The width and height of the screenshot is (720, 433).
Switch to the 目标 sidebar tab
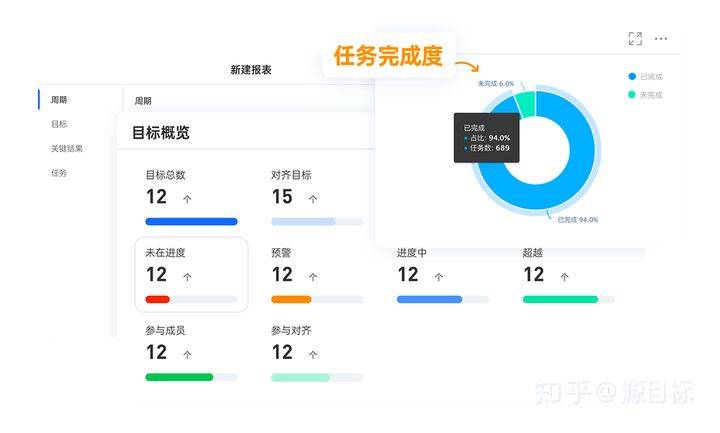click(59, 124)
